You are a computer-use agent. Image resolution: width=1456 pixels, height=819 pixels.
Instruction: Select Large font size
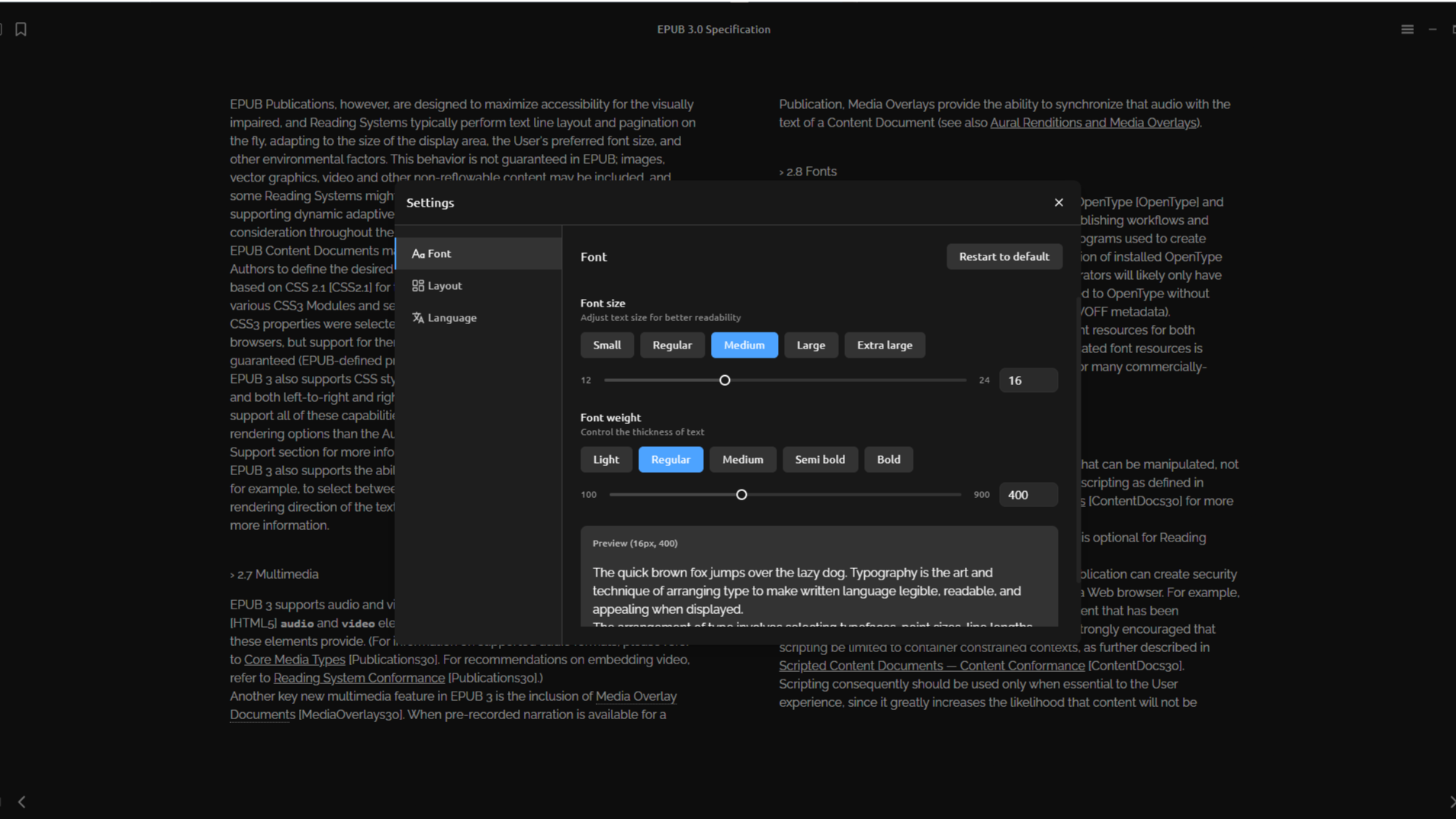tap(811, 345)
